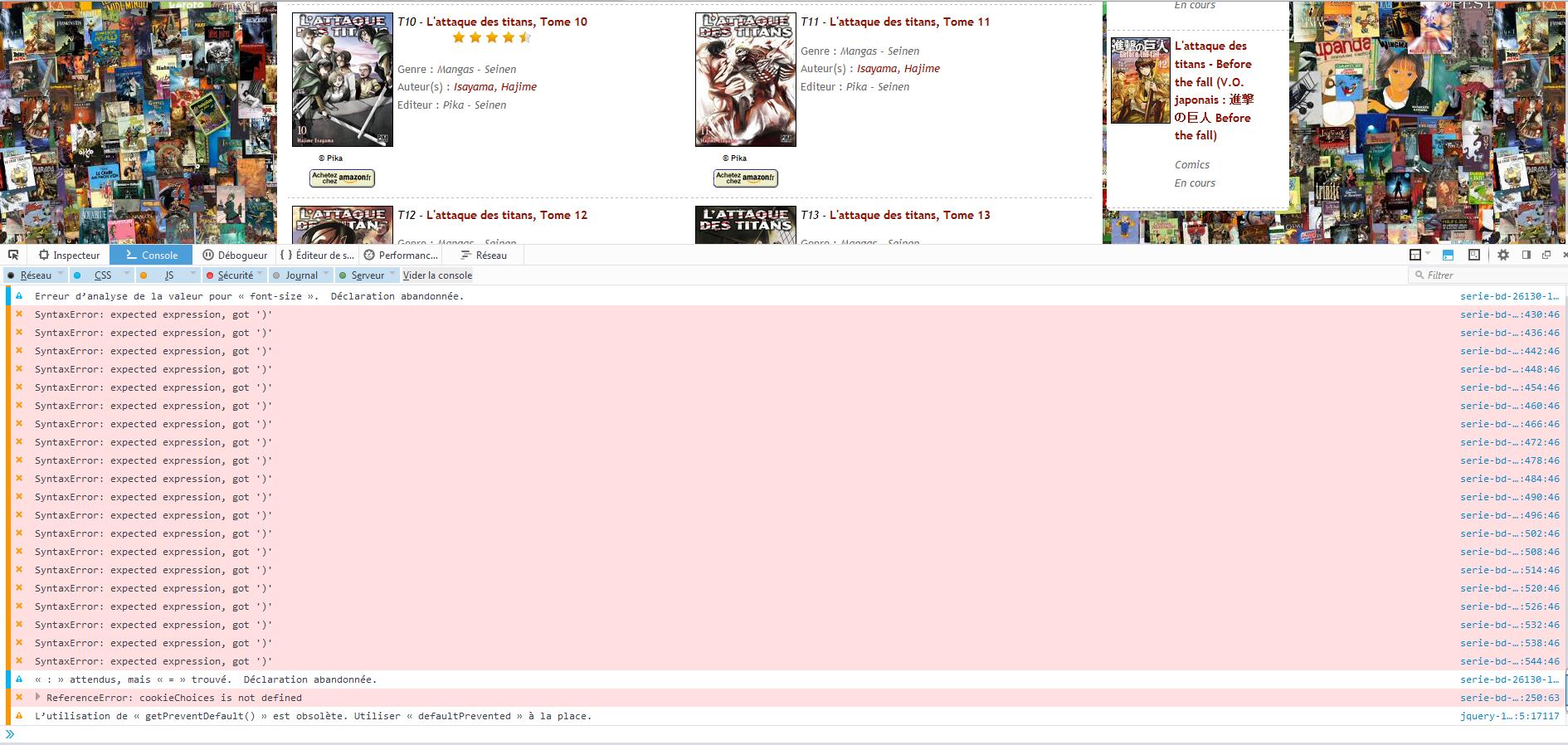
Task: Click font-size parse error message text
Action: click(249, 296)
